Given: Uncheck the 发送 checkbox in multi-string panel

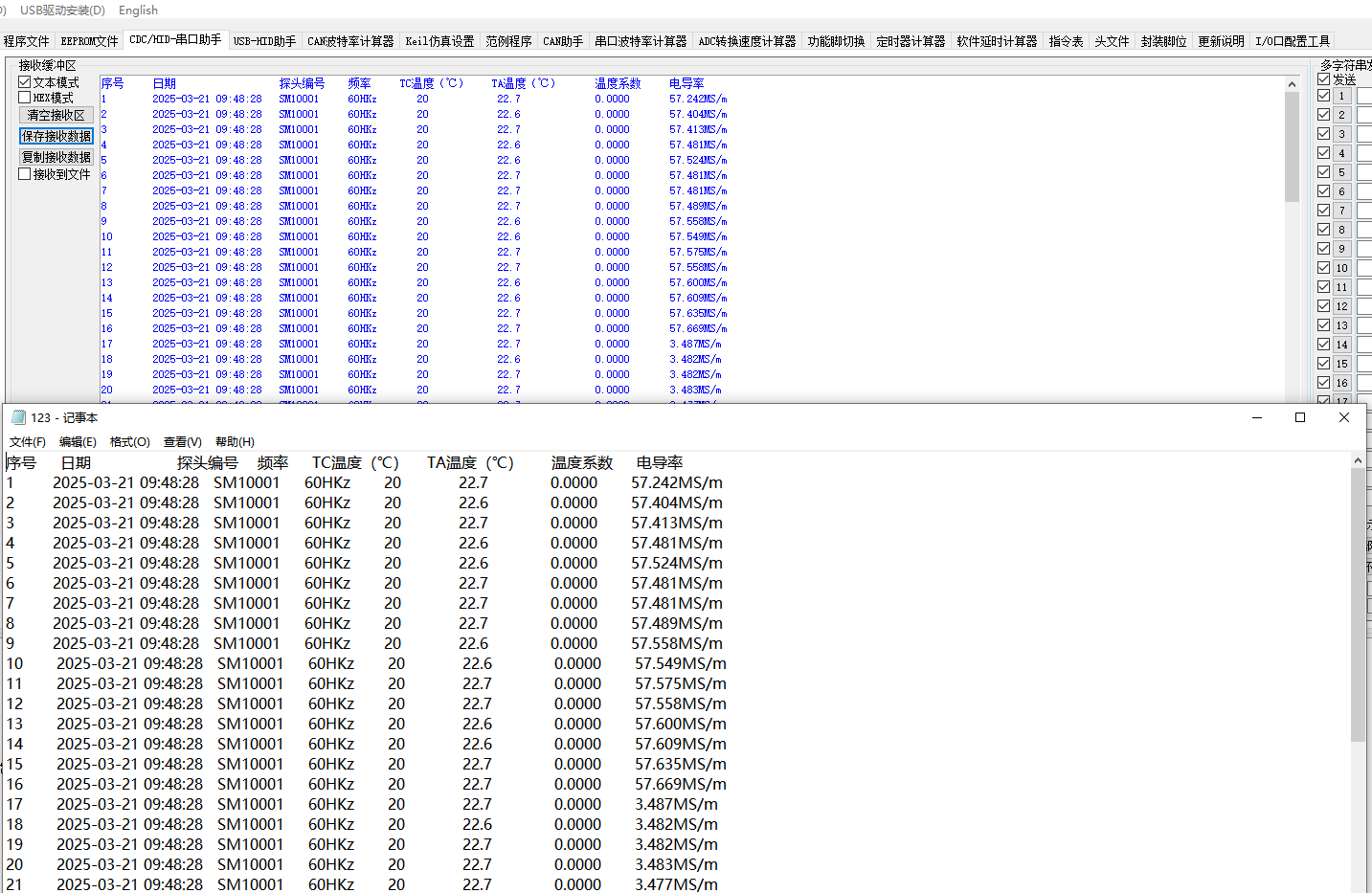Looking at the screenshot, I should point(1324,79).
